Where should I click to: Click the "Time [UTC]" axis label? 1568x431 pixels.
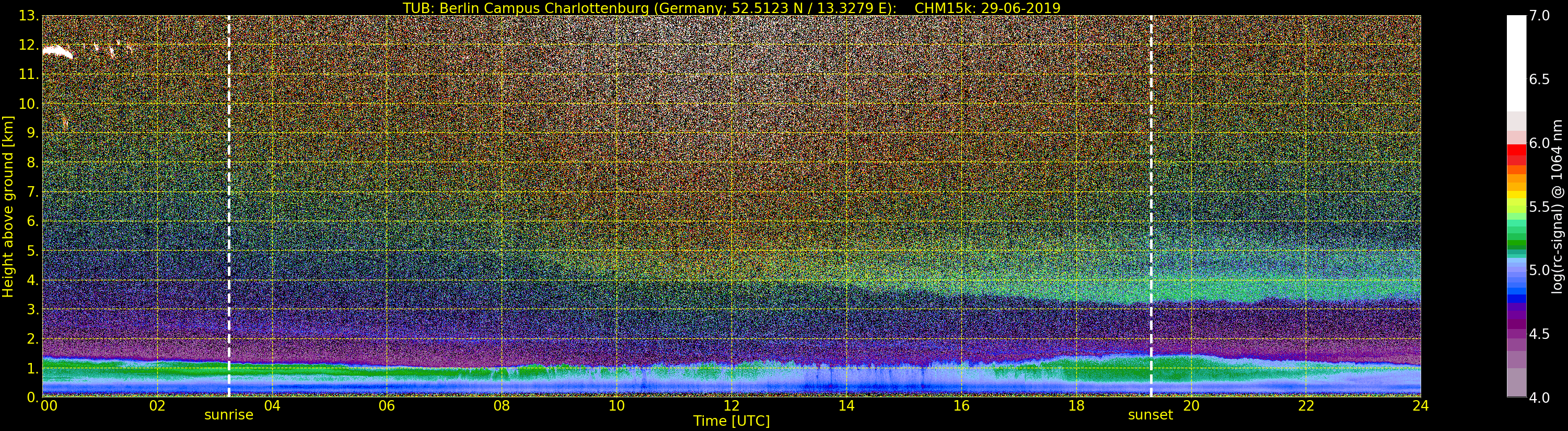pyautogui.click(x=731, y=421)
